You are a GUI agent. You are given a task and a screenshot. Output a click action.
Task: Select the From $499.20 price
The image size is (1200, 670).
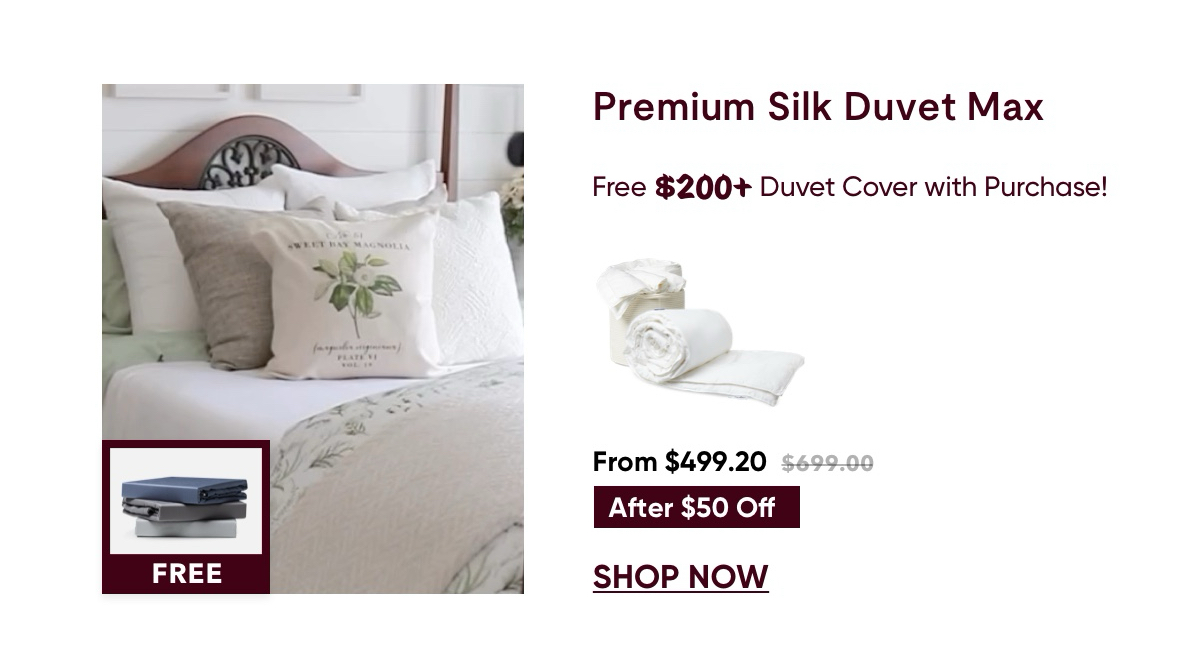(x=679, y=462)
